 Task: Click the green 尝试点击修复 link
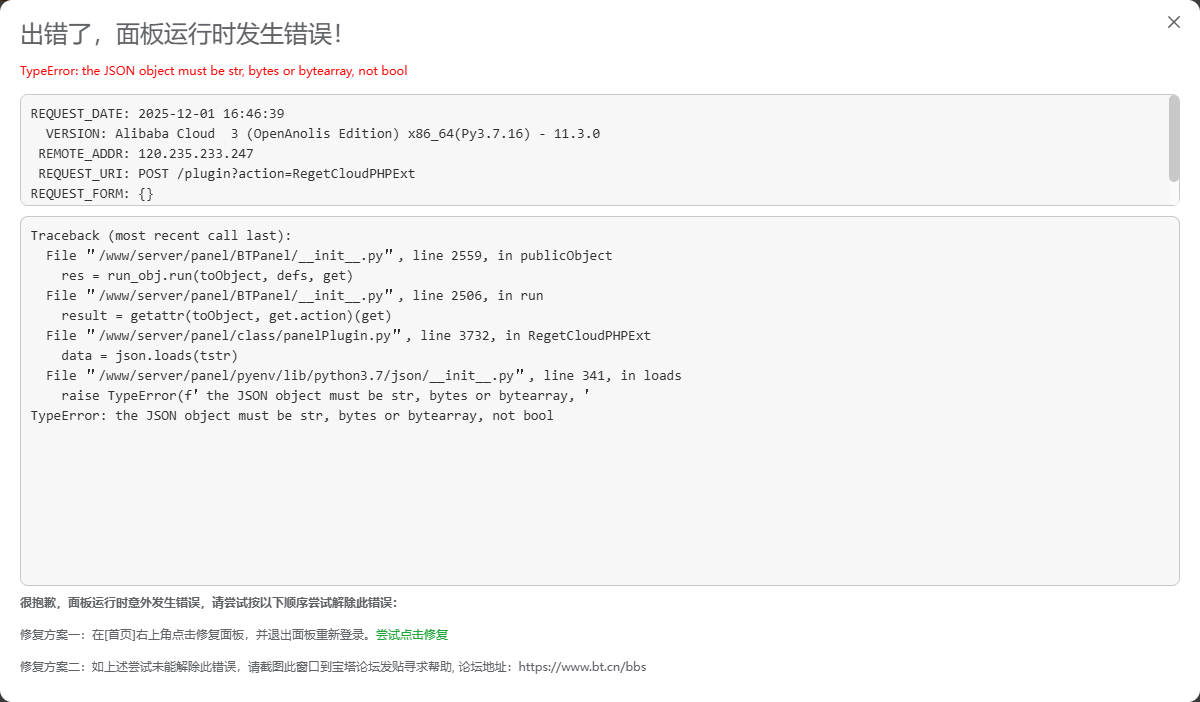point(412,635)
